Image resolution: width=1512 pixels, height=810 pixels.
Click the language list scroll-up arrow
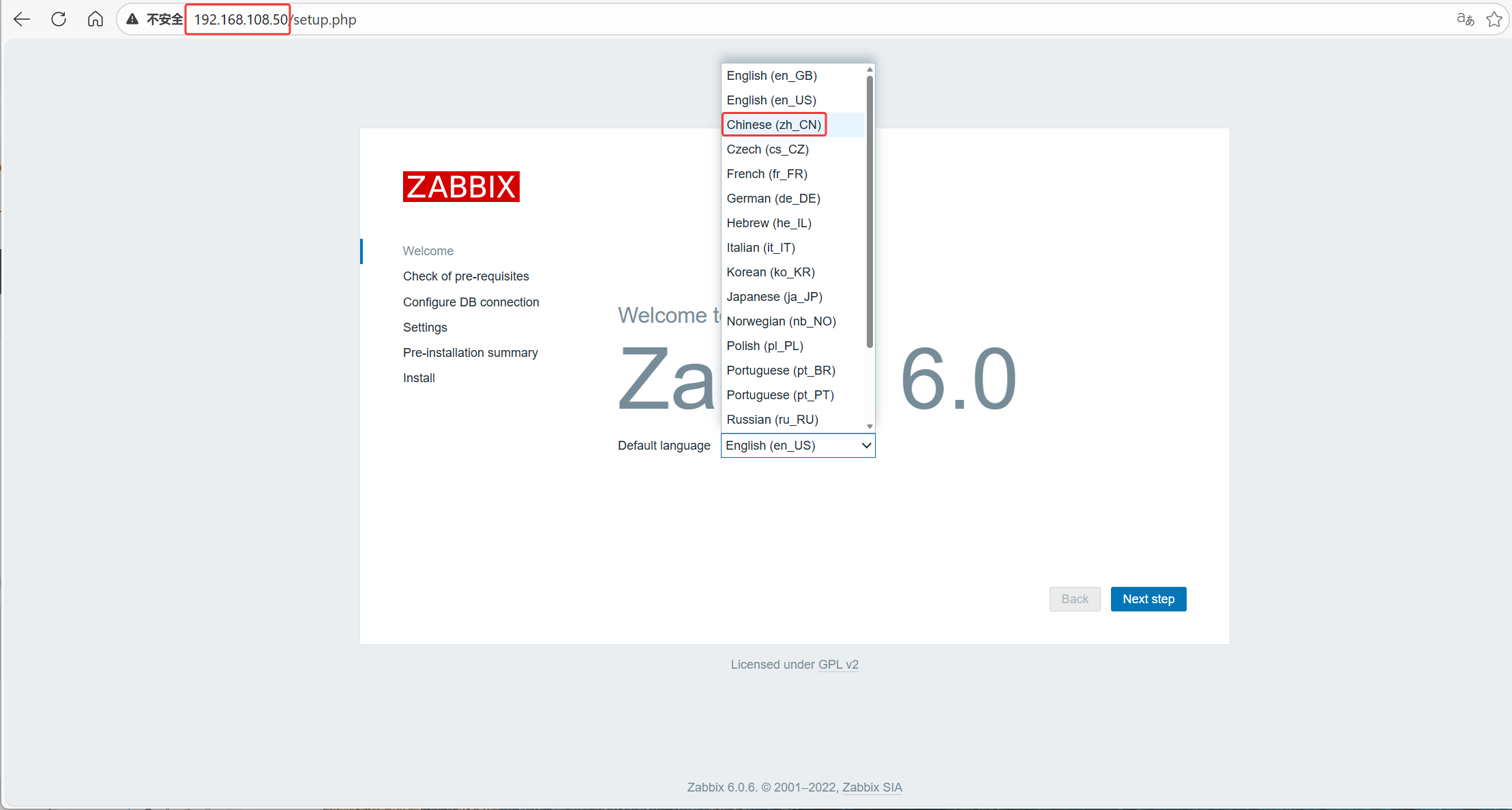pyautogui.click(x=870, y=70)
